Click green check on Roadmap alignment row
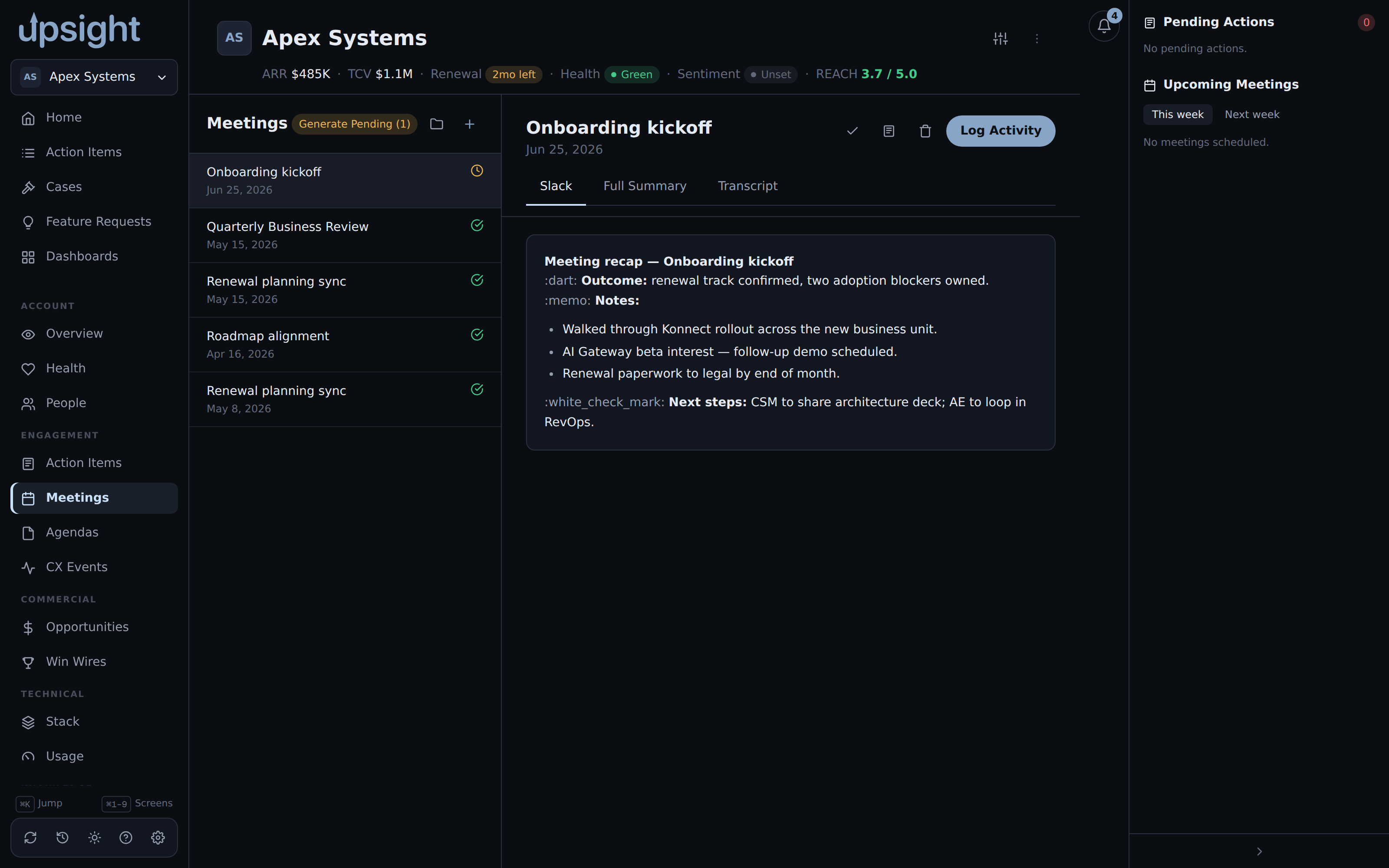 (477, 335)
